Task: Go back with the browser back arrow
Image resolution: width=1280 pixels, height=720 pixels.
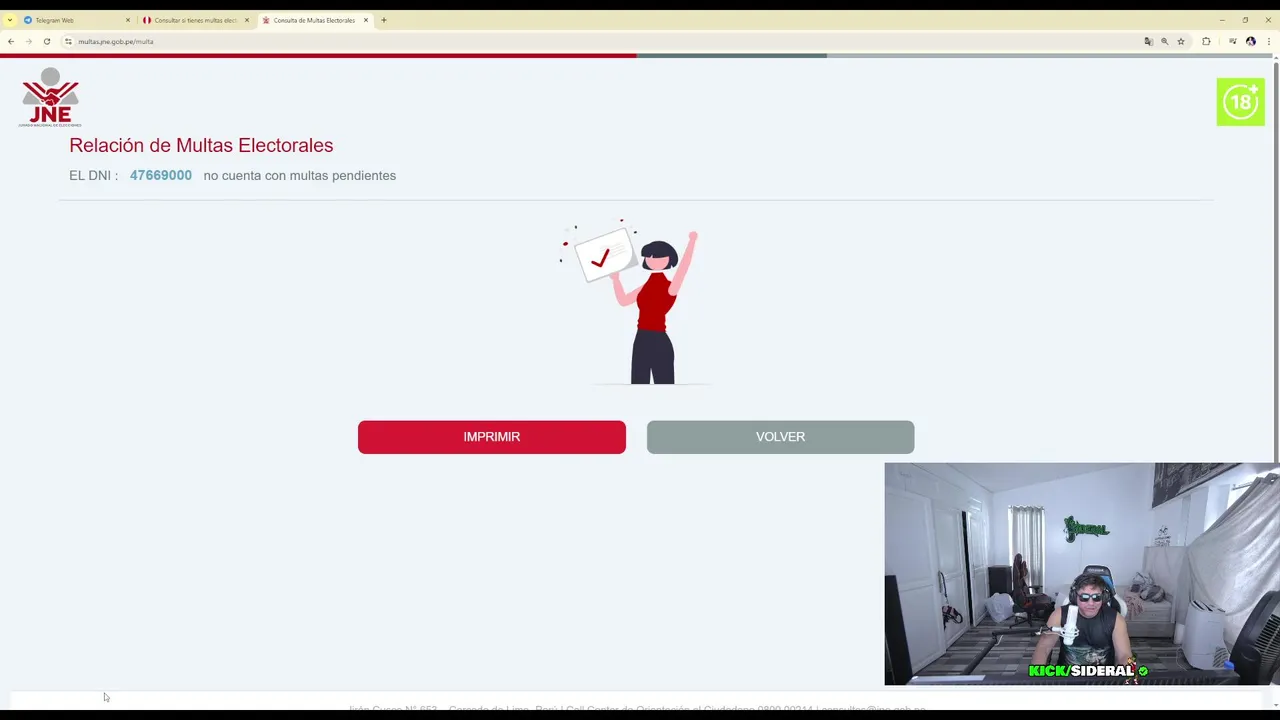Action: (11, 41)
